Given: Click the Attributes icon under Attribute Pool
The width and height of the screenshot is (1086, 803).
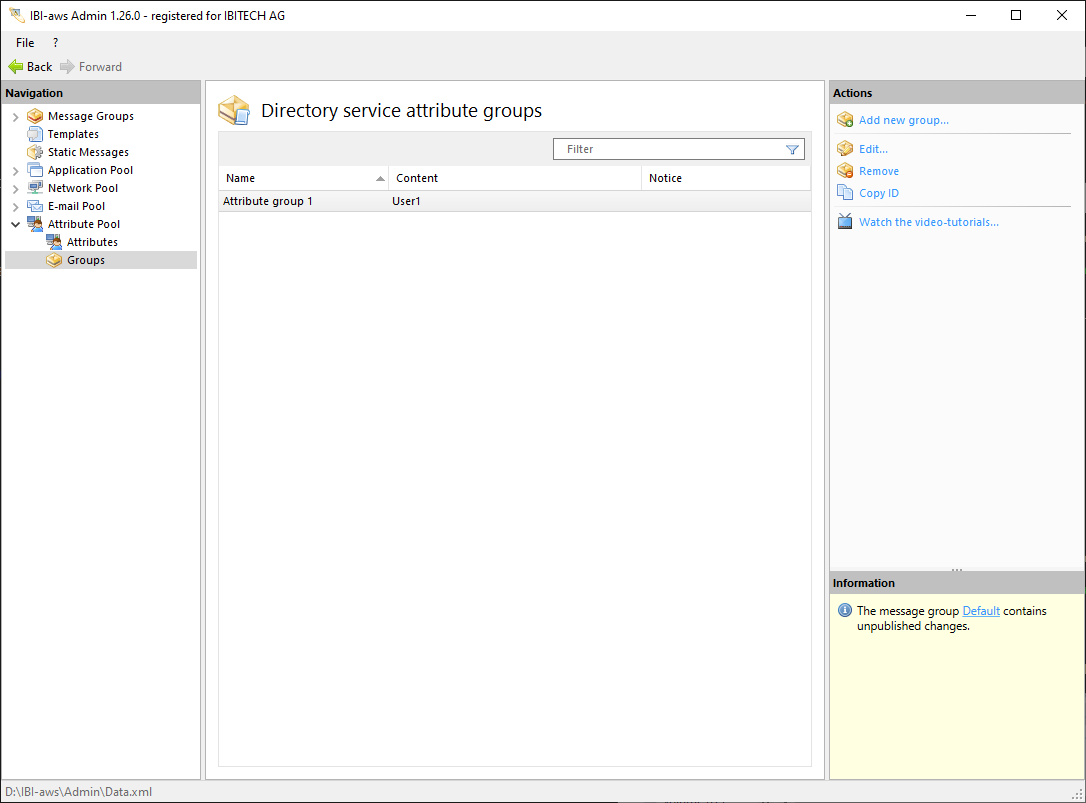Looking at the screenshot, I should coord(54,242).
